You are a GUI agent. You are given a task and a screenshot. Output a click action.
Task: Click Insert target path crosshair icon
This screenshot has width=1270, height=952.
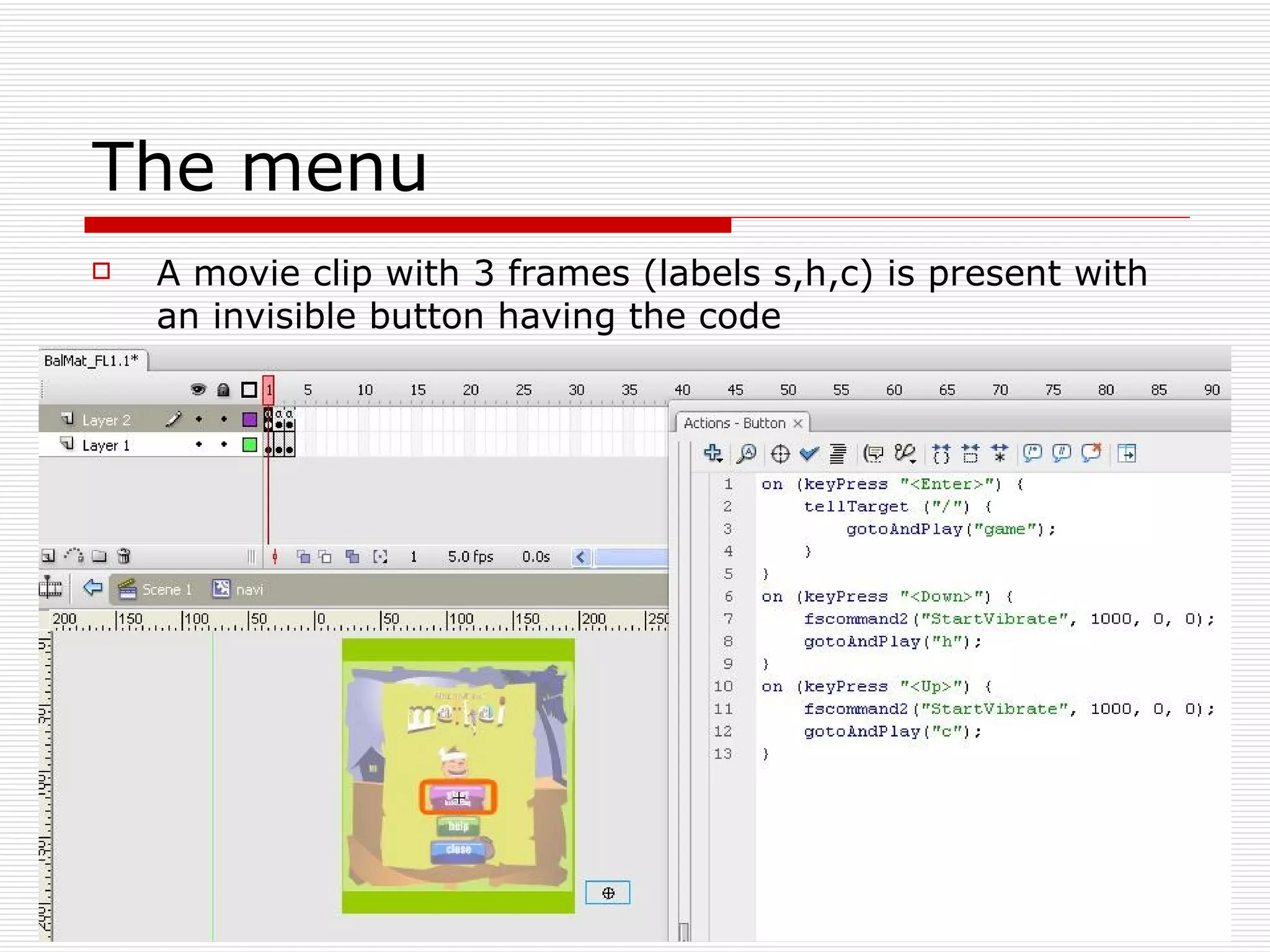[x=780, y=454]
